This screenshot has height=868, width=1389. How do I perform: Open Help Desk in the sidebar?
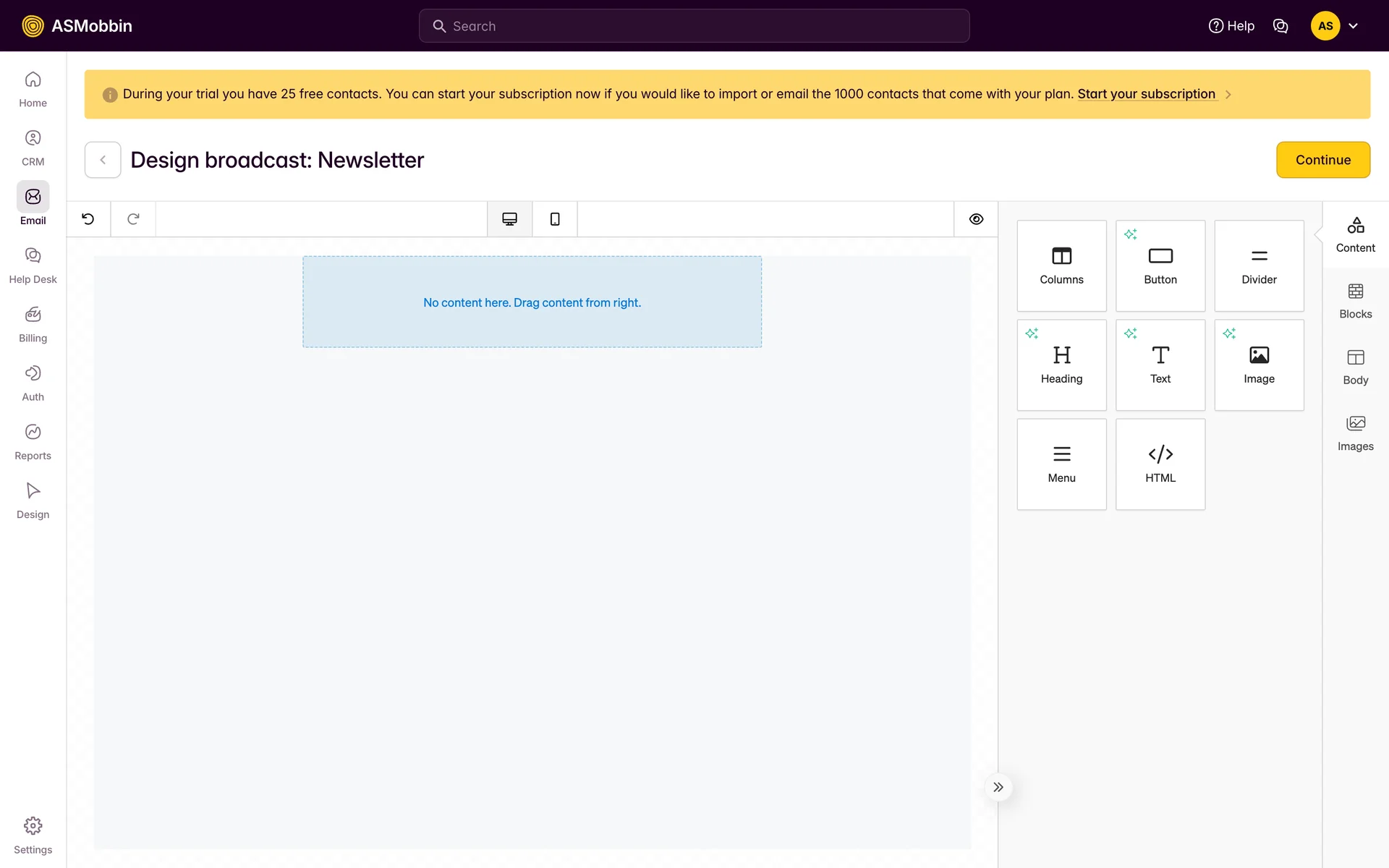coord(33,265)
